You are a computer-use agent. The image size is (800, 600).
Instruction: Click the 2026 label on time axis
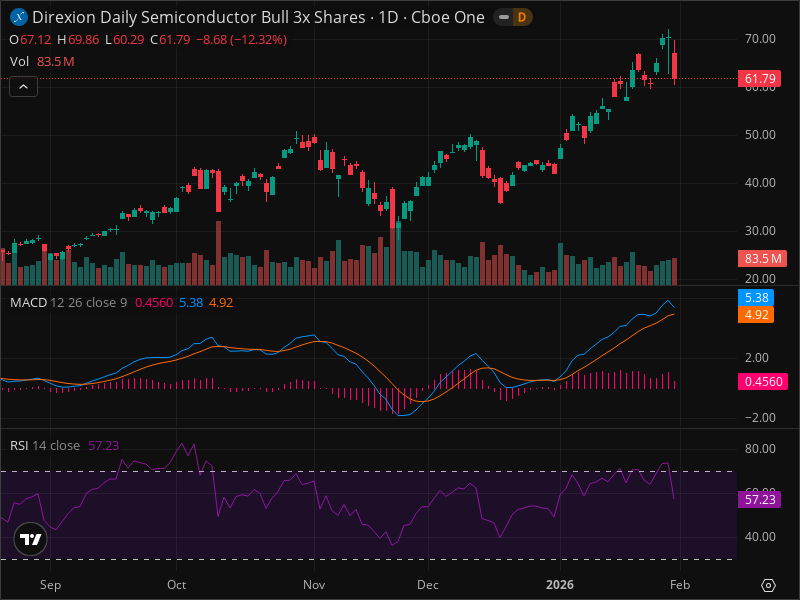pyautogui.click(x=560, y=585)
